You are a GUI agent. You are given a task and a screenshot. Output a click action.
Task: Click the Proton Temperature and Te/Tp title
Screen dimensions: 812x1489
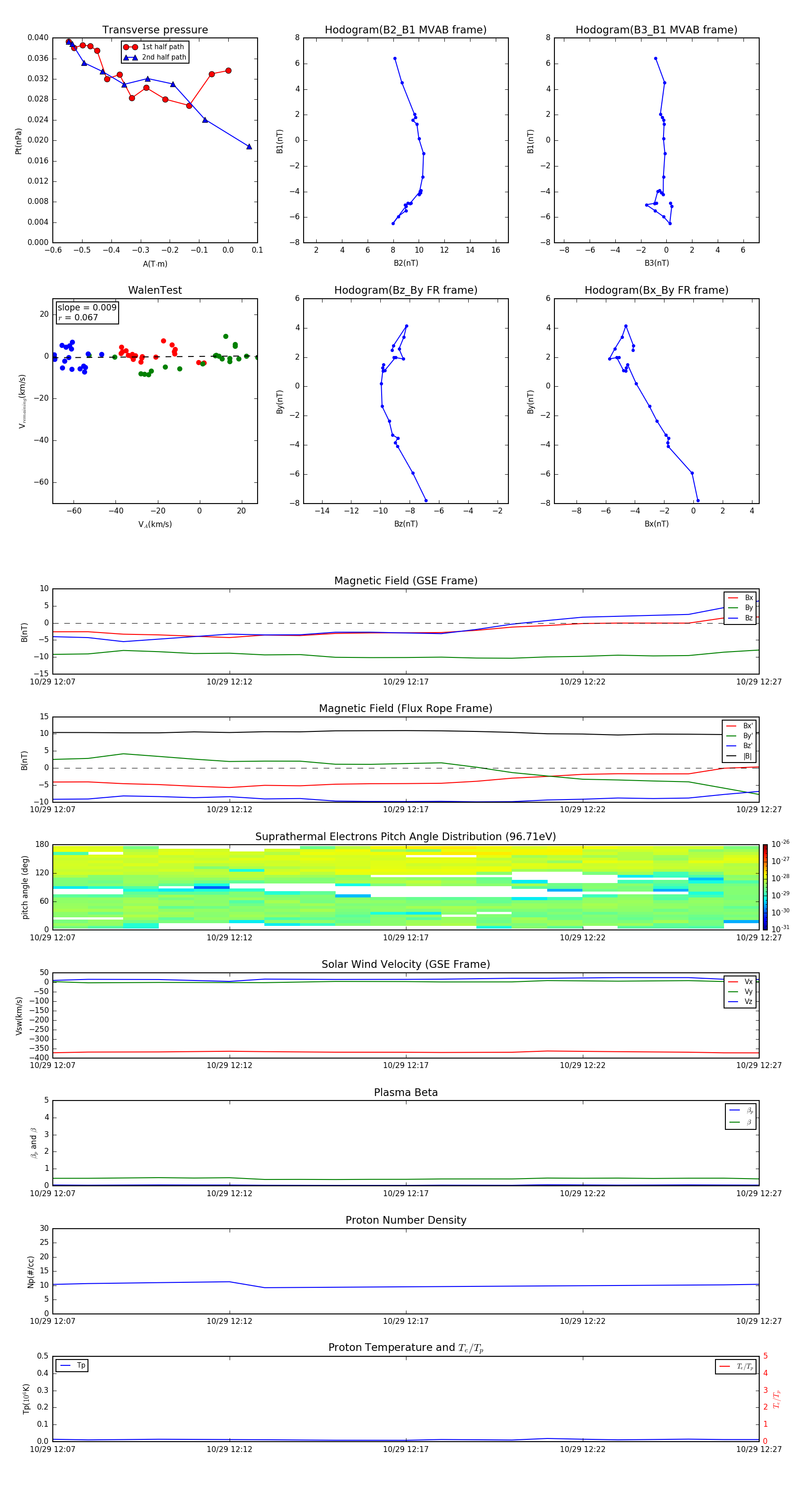(x=406, y=1348)
